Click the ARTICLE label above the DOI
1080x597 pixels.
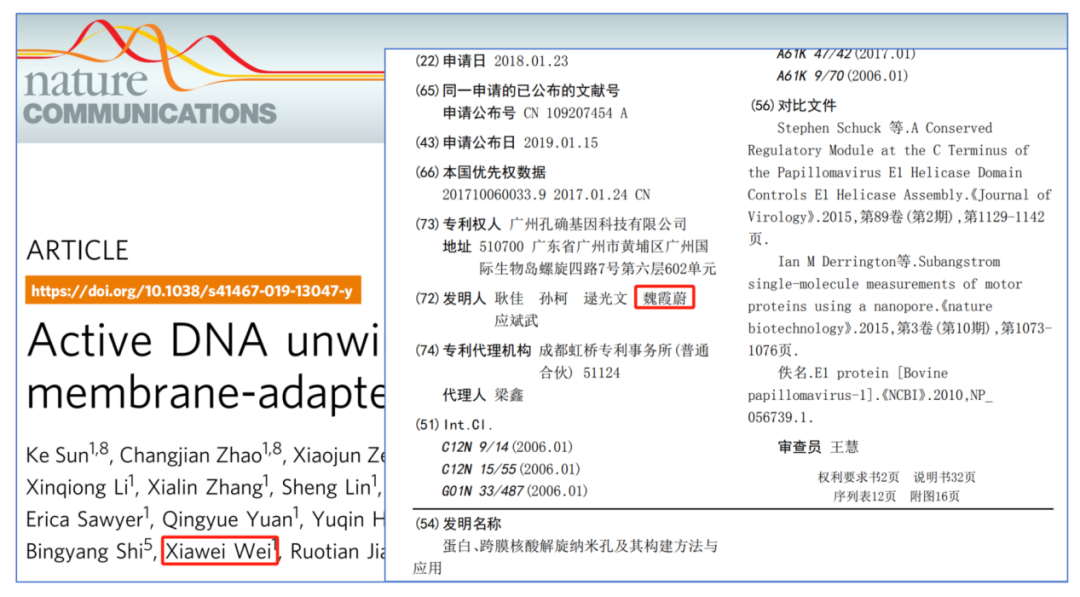click(78, 250)
